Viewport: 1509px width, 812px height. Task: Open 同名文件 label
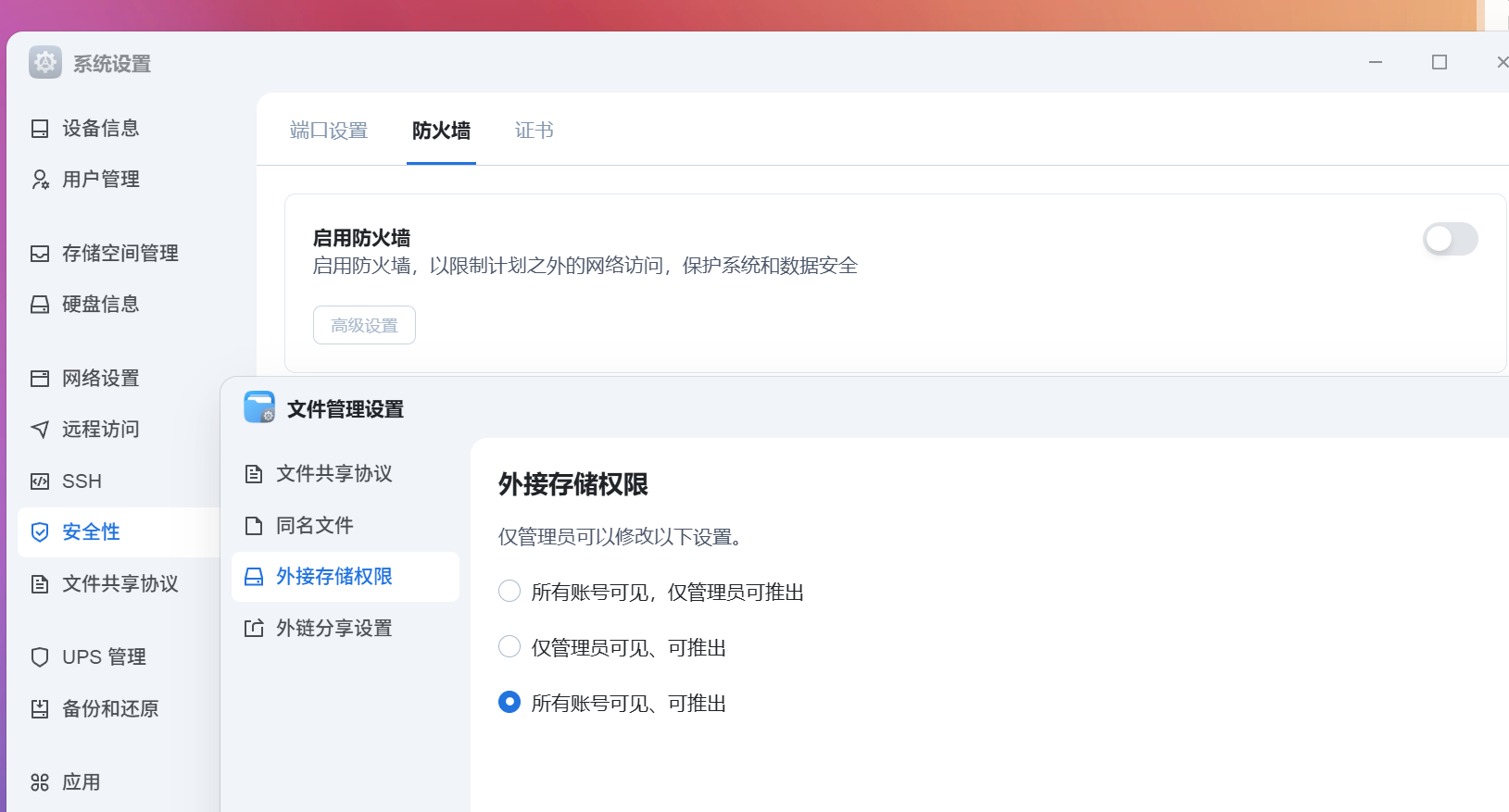315,526
